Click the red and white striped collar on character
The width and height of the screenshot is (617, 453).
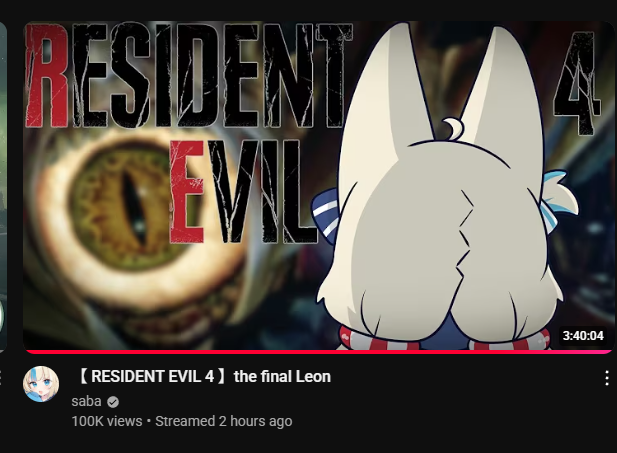click(x=445, y=340)
